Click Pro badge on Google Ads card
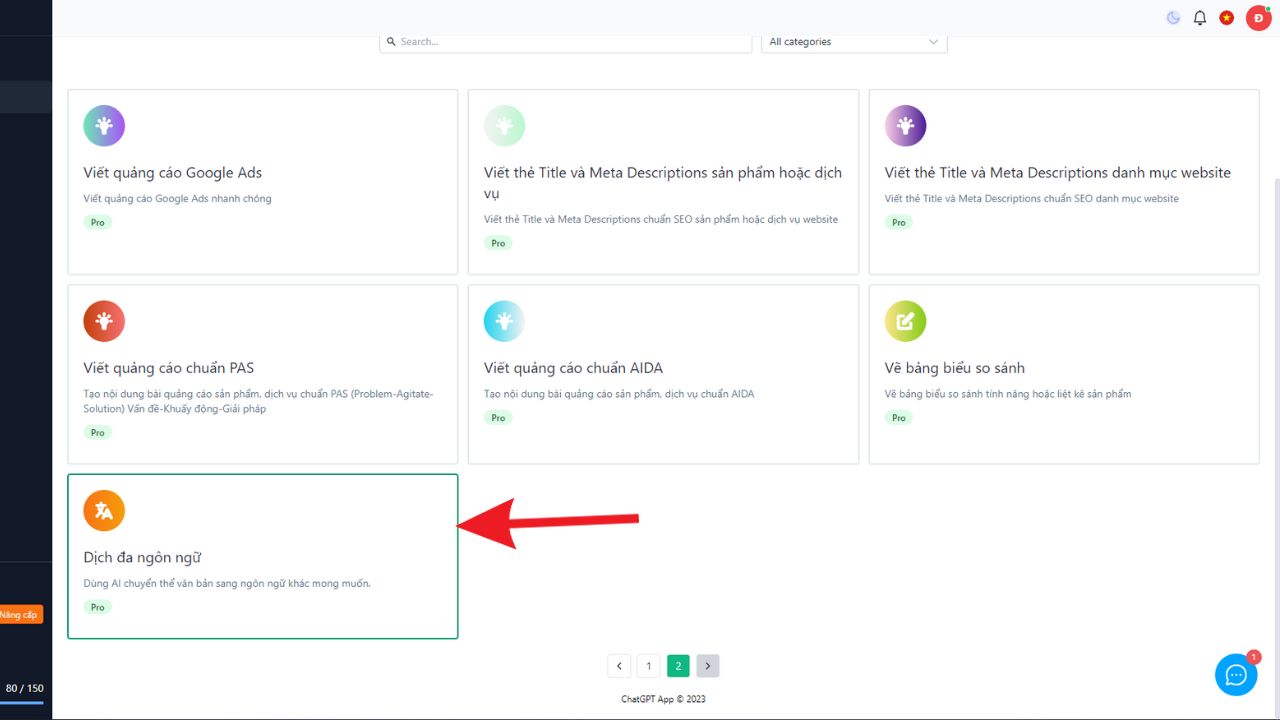1280x720 pixels. coord(98,222)
